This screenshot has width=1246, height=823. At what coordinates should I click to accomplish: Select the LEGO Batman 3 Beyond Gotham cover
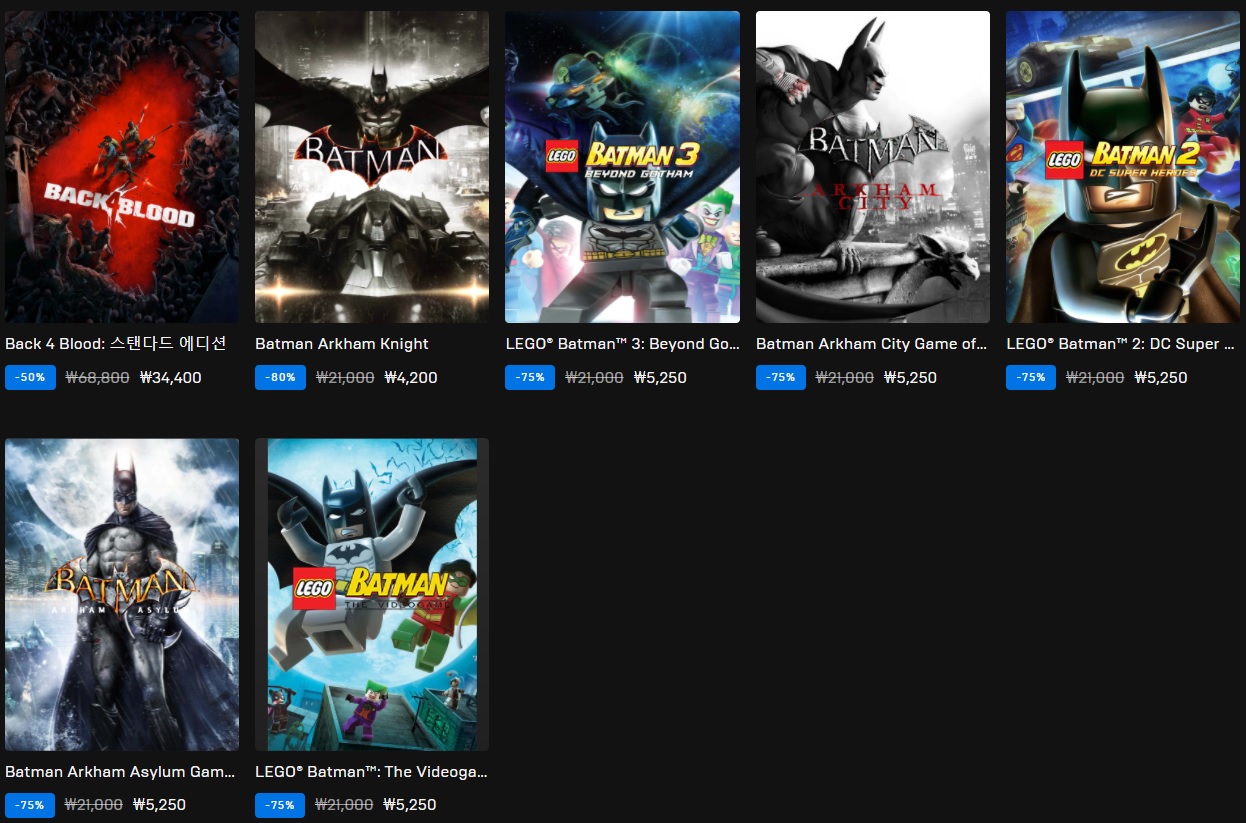click(622, 167)
